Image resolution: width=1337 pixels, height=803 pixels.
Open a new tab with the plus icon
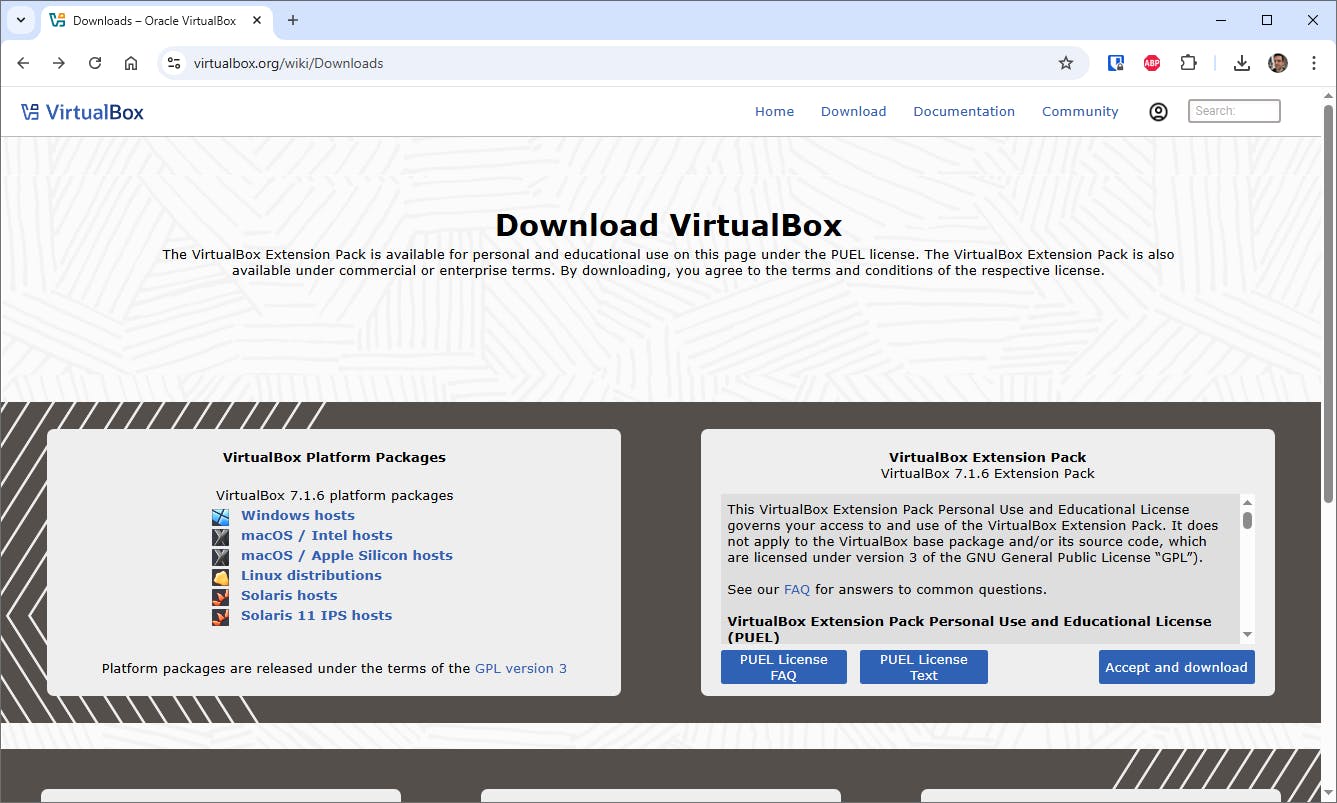293,20
